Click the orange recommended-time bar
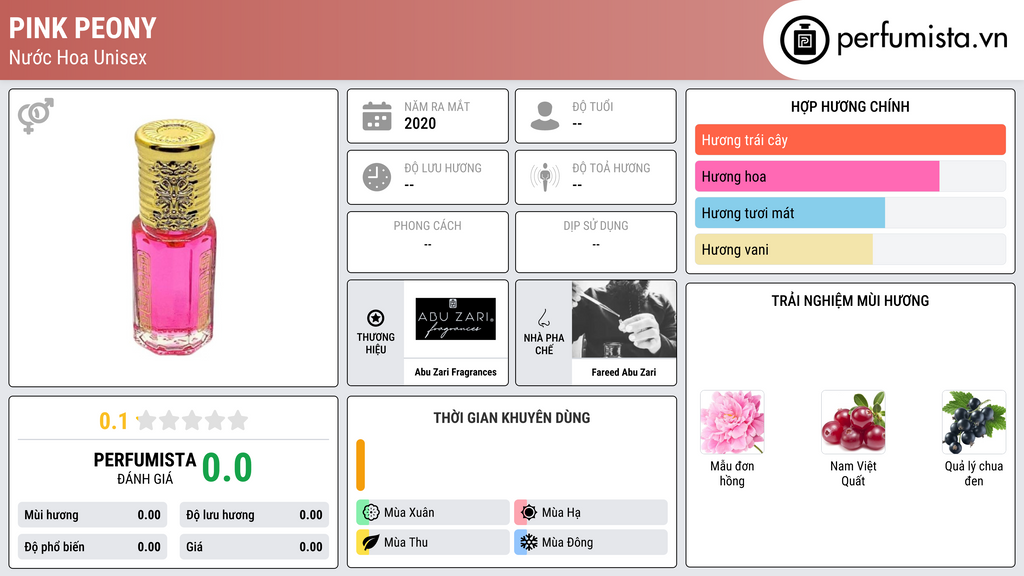 tap(360, 465)
